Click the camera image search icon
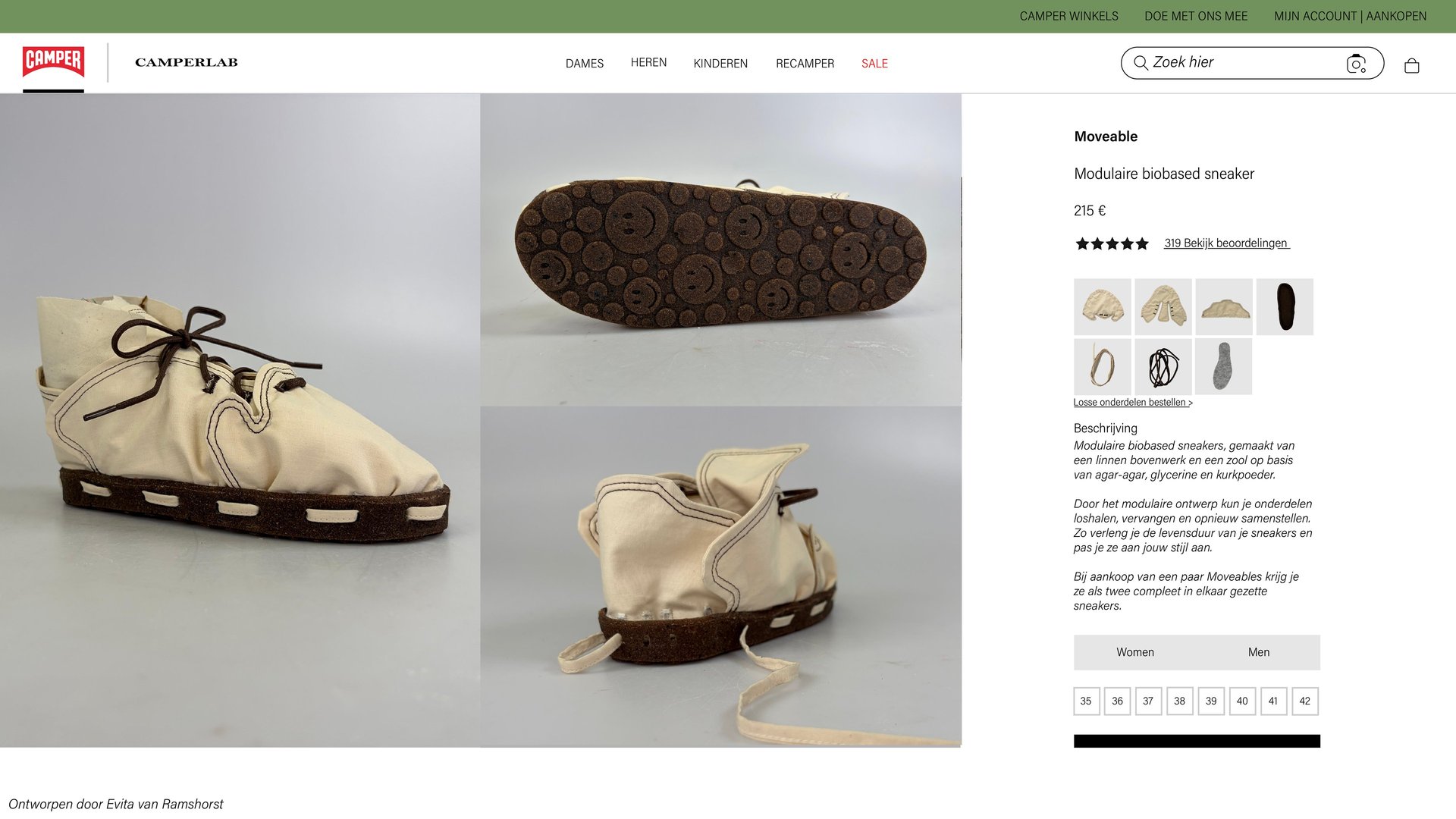This screenshot has height=819, width=1456. (x=1356, y=64)
